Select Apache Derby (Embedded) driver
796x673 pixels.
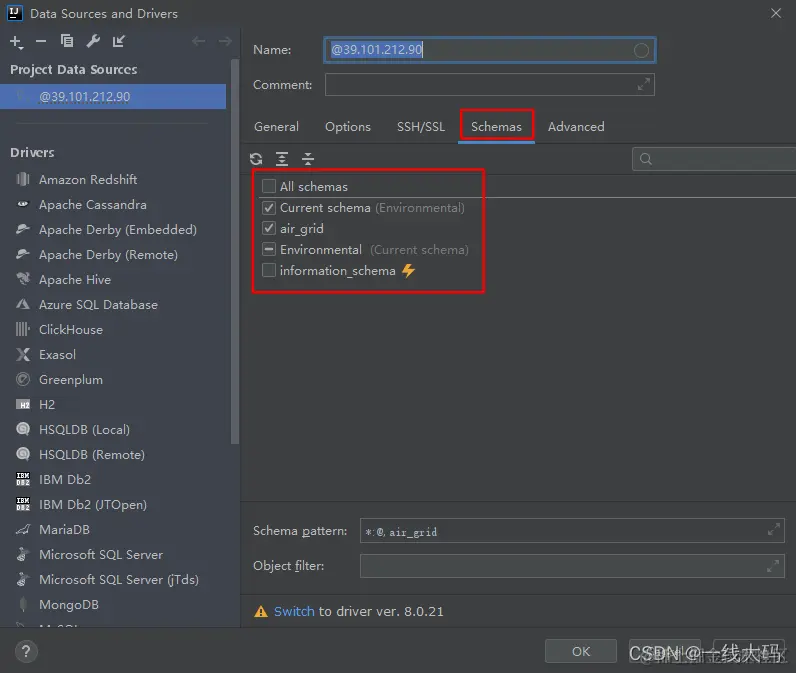118,229
